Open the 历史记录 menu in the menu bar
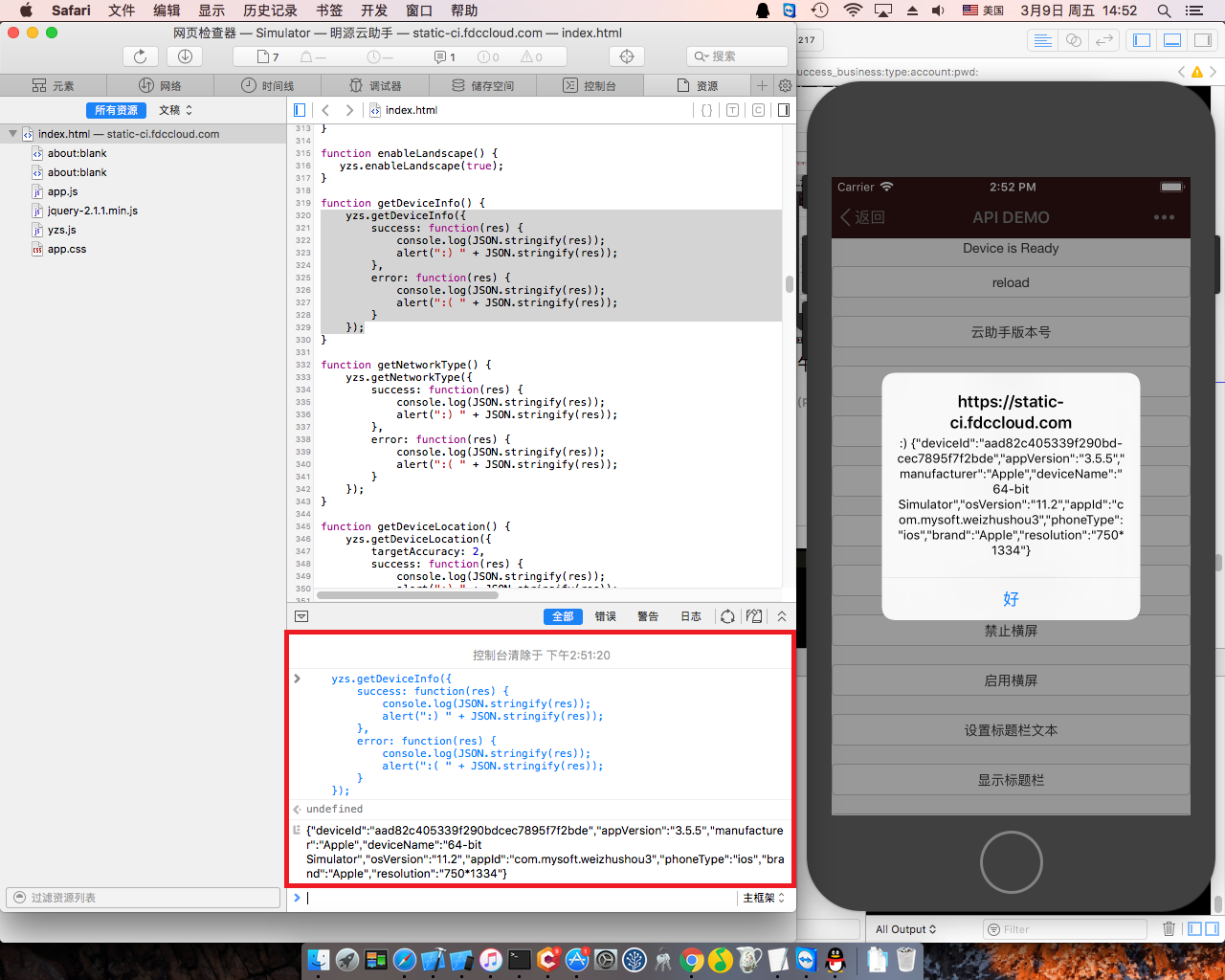The image size is (1225, 980). click(270, 11)
